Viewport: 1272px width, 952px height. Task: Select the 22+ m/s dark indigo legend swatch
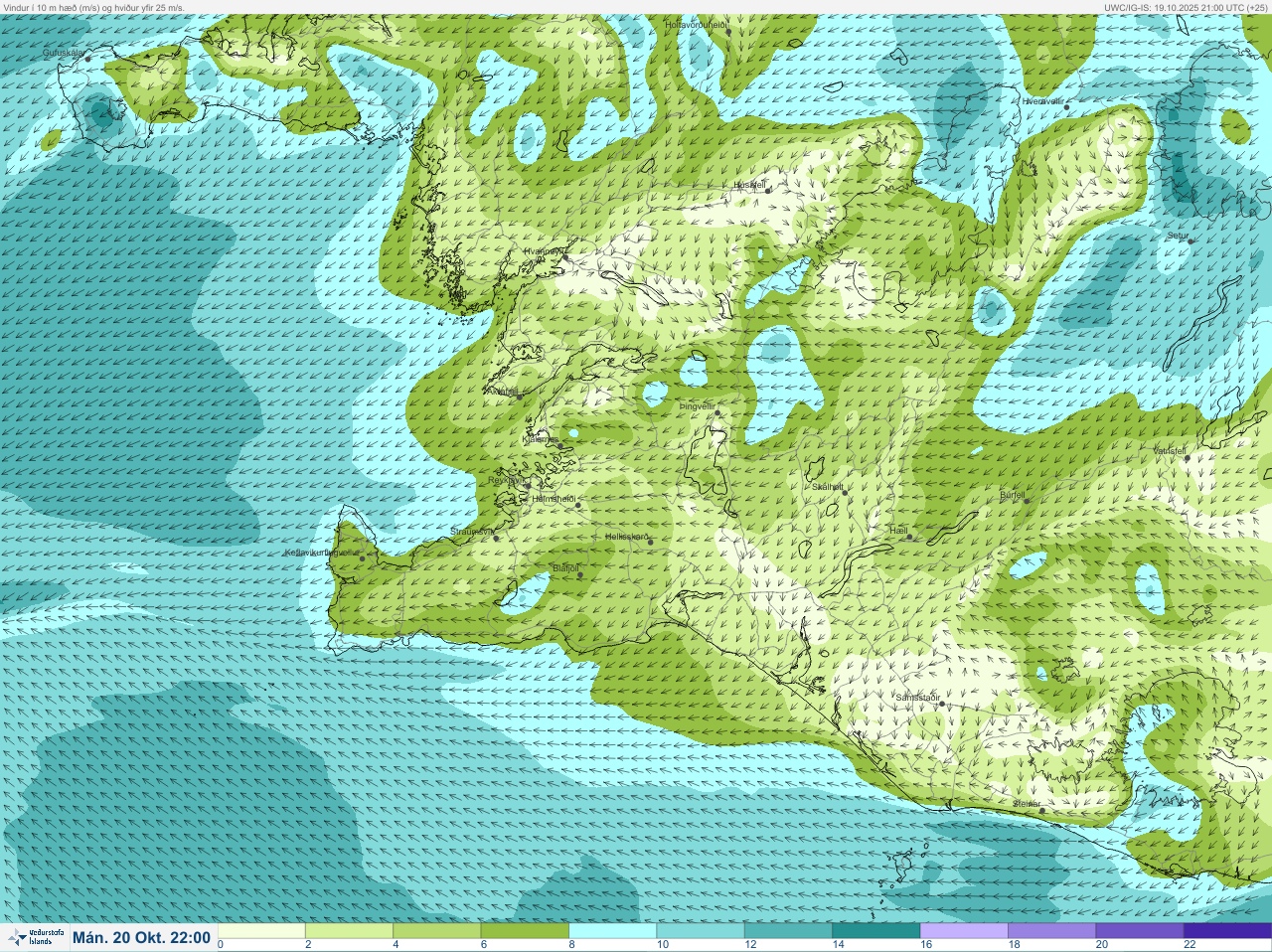1227,931
